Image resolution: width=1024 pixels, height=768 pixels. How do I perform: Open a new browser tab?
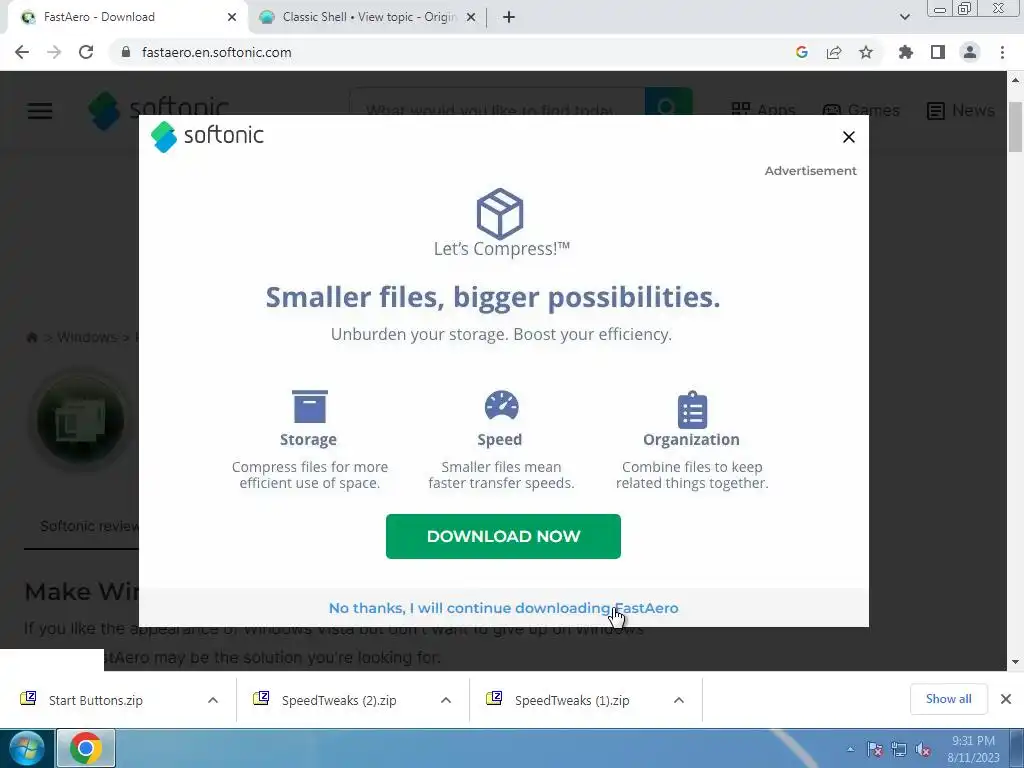(x=509, y=18)
